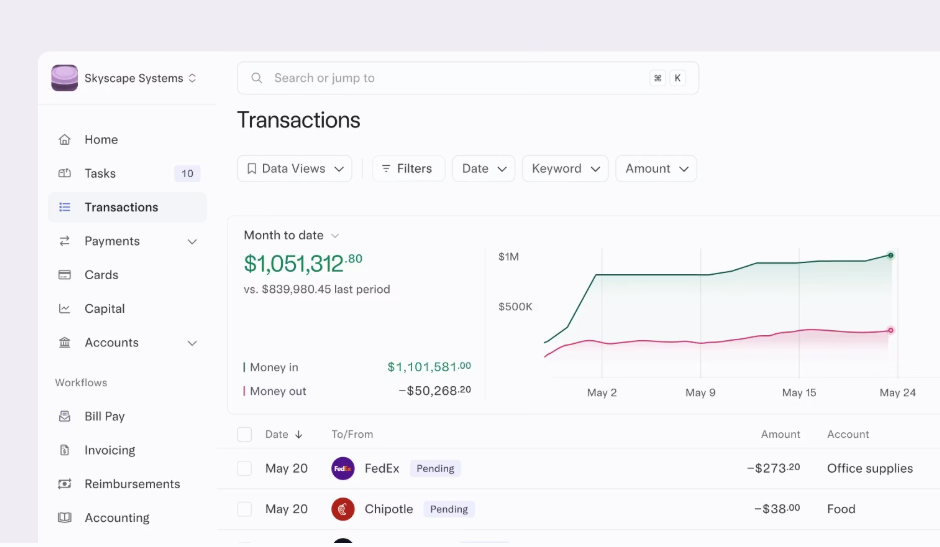Viewport: 940px width, 547px height.
Task: Click the Tasks count badge 10
Action: (187, 173)
